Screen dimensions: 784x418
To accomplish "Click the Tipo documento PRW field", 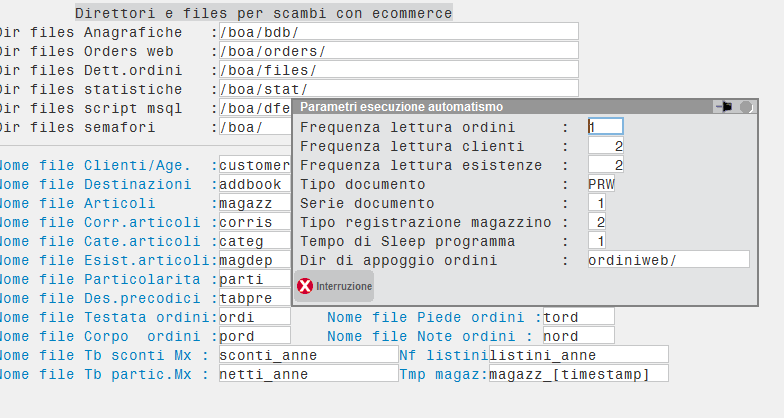I will coord(602,184).
